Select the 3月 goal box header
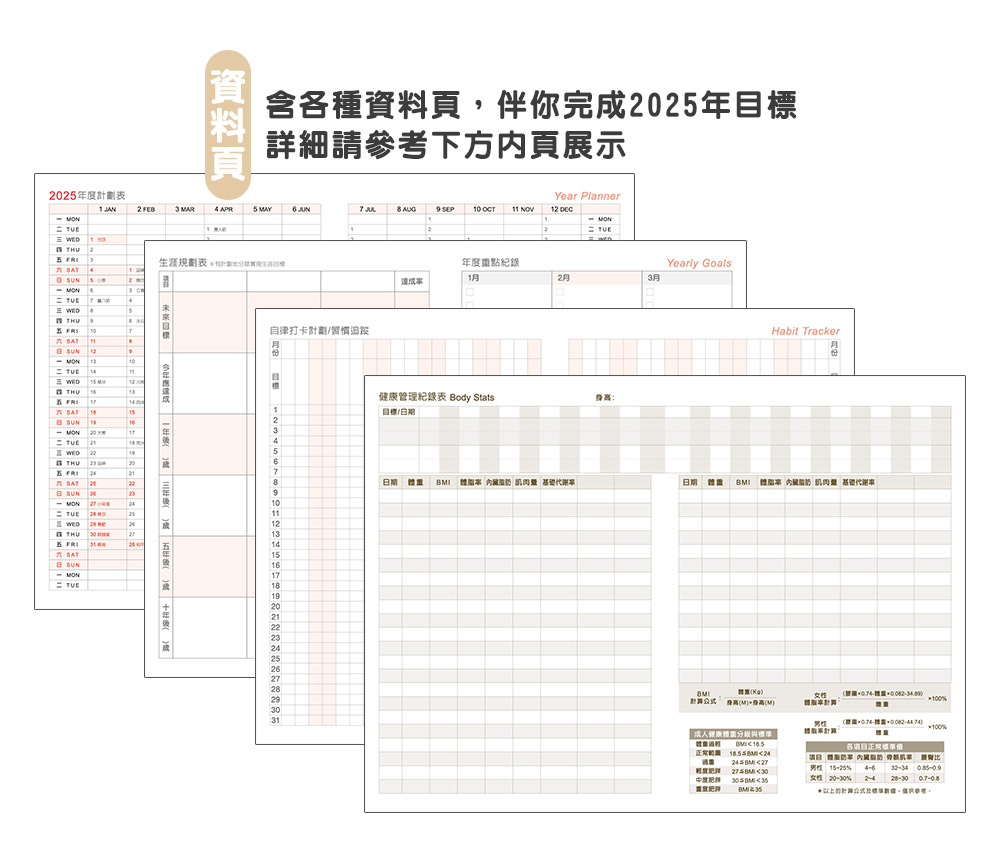The image size is (1000, 850). 688,278
